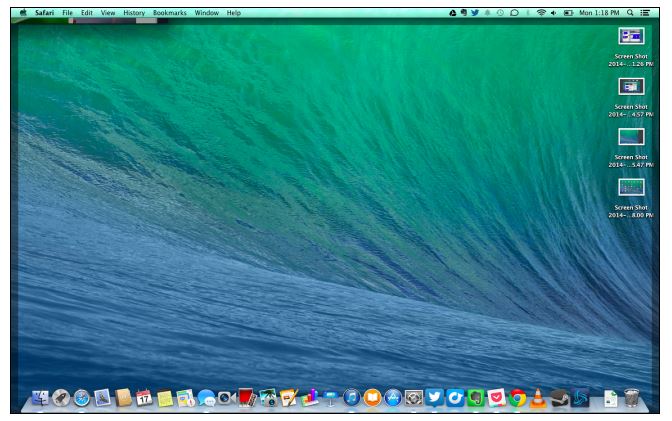Click Messages bubble in menu bar

514,13
